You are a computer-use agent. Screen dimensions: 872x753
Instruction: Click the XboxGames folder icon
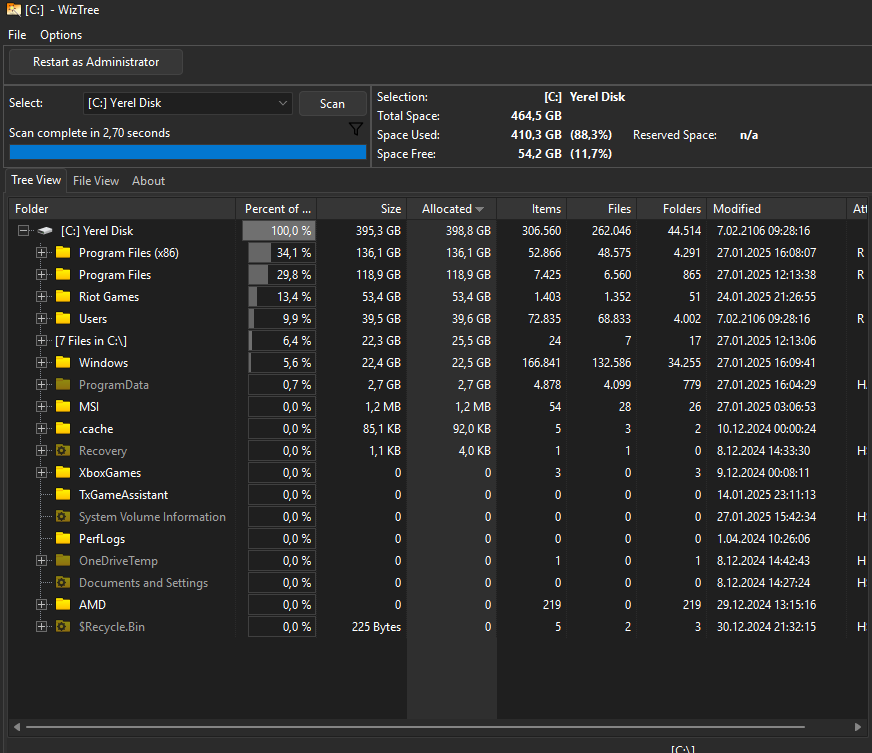63,473
